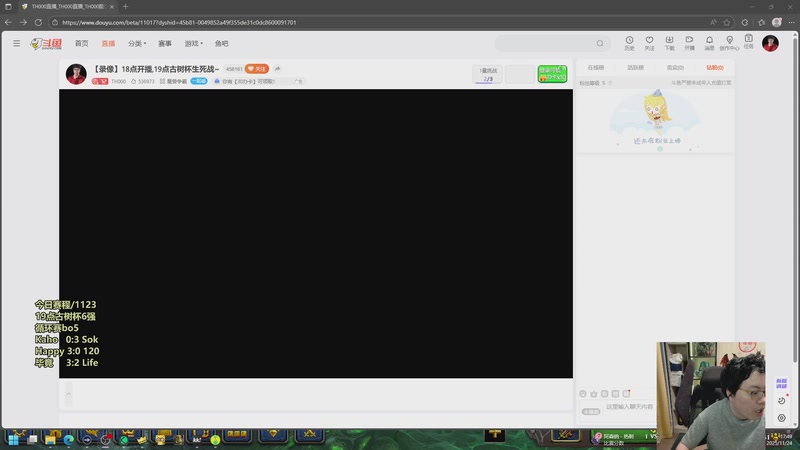Go to the 首页 home tab
The height and width of the screenshot is (450, 800).
click(x=82, y=43)
